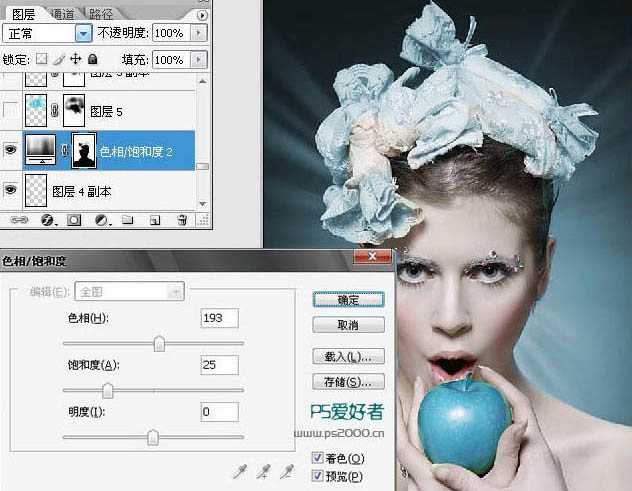632x491 pixels.
Task: Click the new layer icon
Action: 154,219
